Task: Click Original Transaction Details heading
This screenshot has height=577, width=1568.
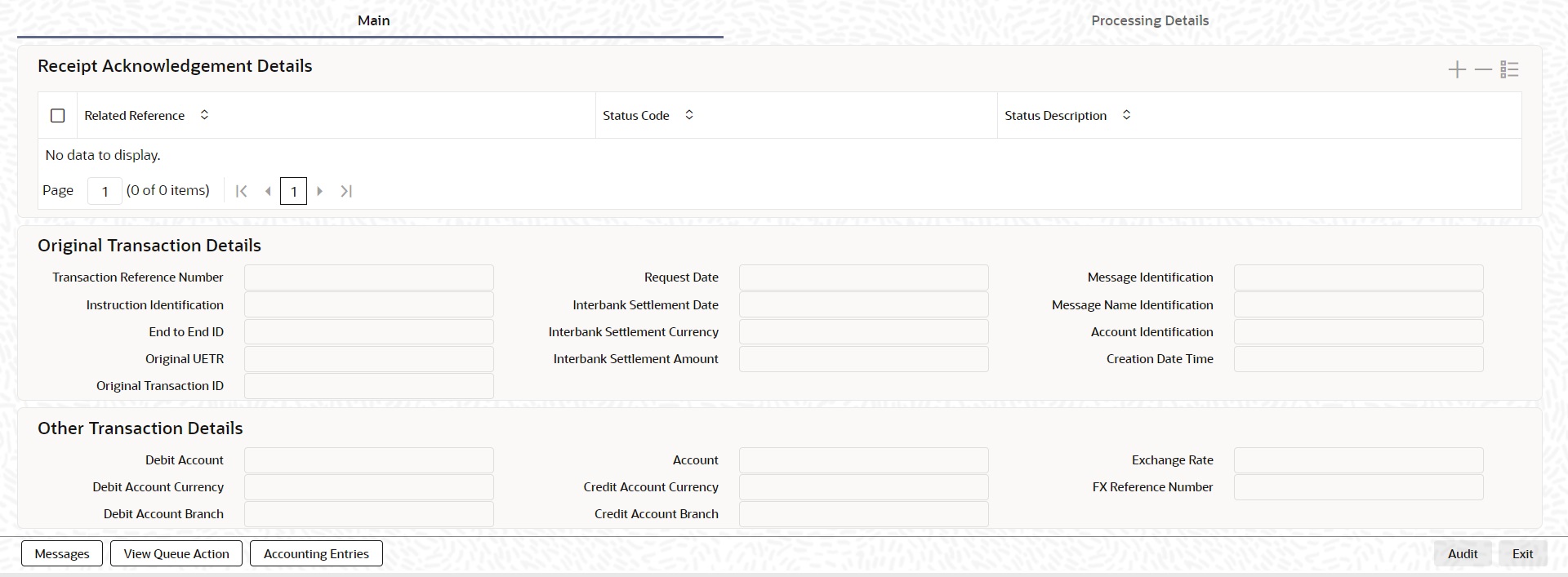Action: tap(149, 246)
